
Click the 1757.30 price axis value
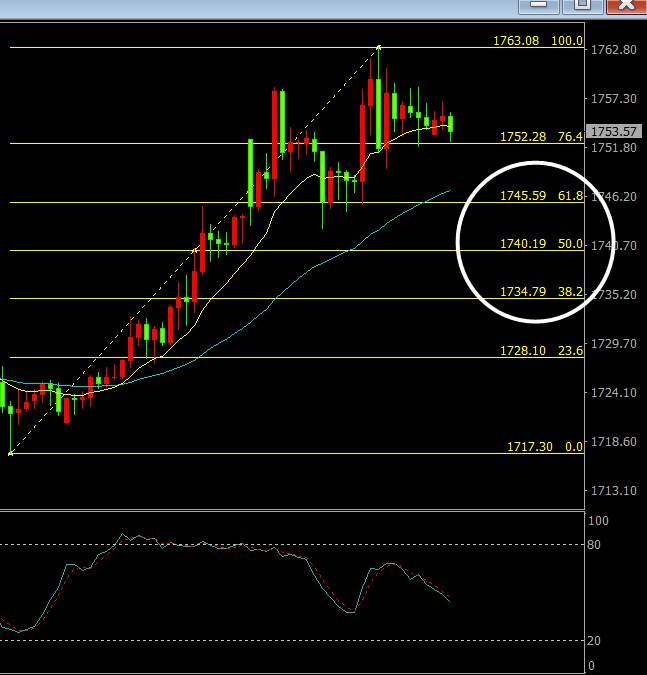pos(614,99)
